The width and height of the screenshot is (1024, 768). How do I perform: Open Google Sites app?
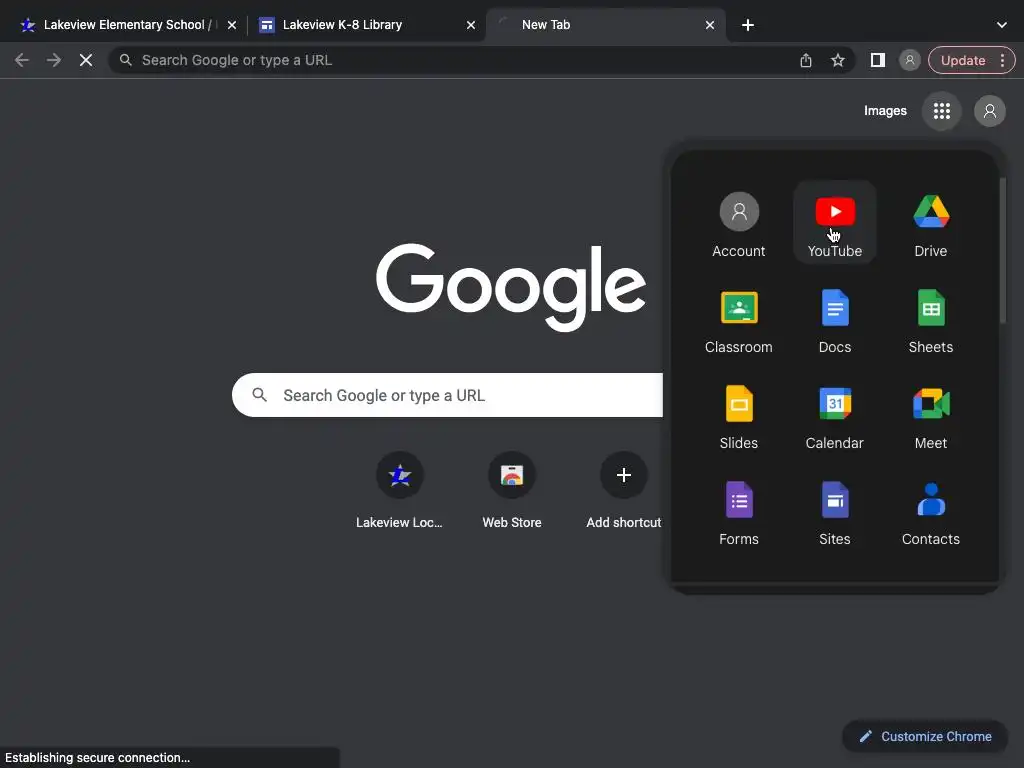point(835,511)
